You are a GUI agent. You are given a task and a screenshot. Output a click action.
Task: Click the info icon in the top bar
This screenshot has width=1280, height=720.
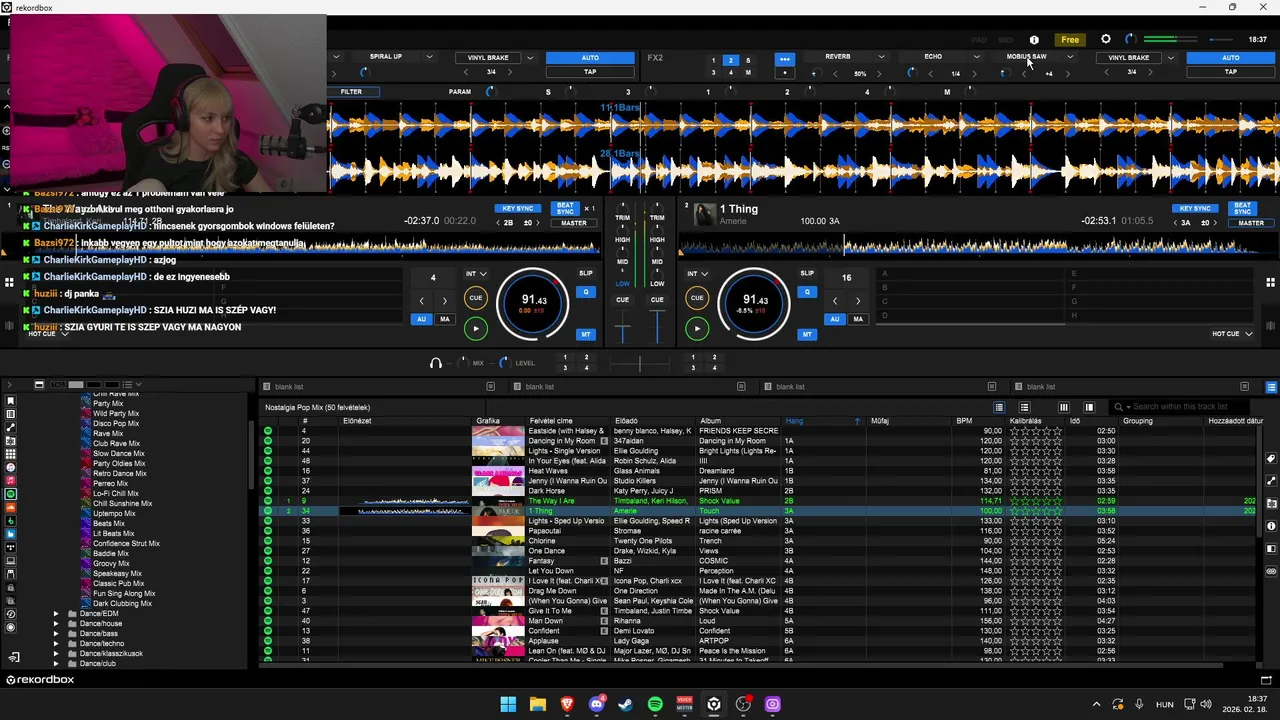click(x=1034, y=40)
